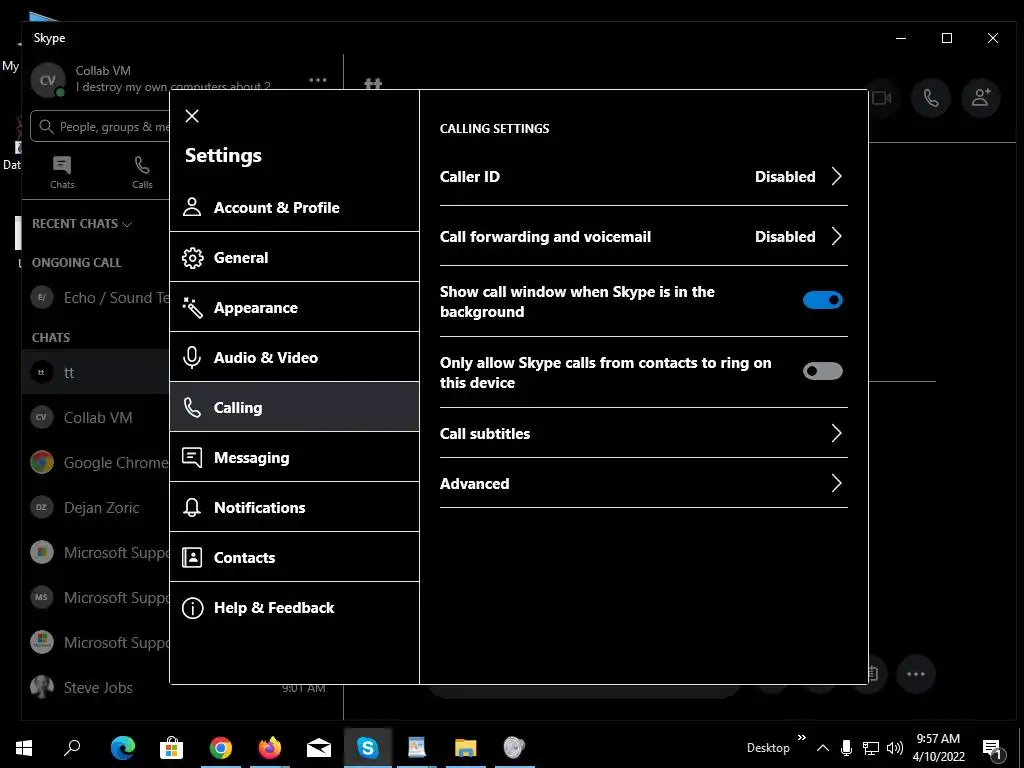Click Caller ID Disabled status text
1024x768 pixels.
[x=785, y=176]
